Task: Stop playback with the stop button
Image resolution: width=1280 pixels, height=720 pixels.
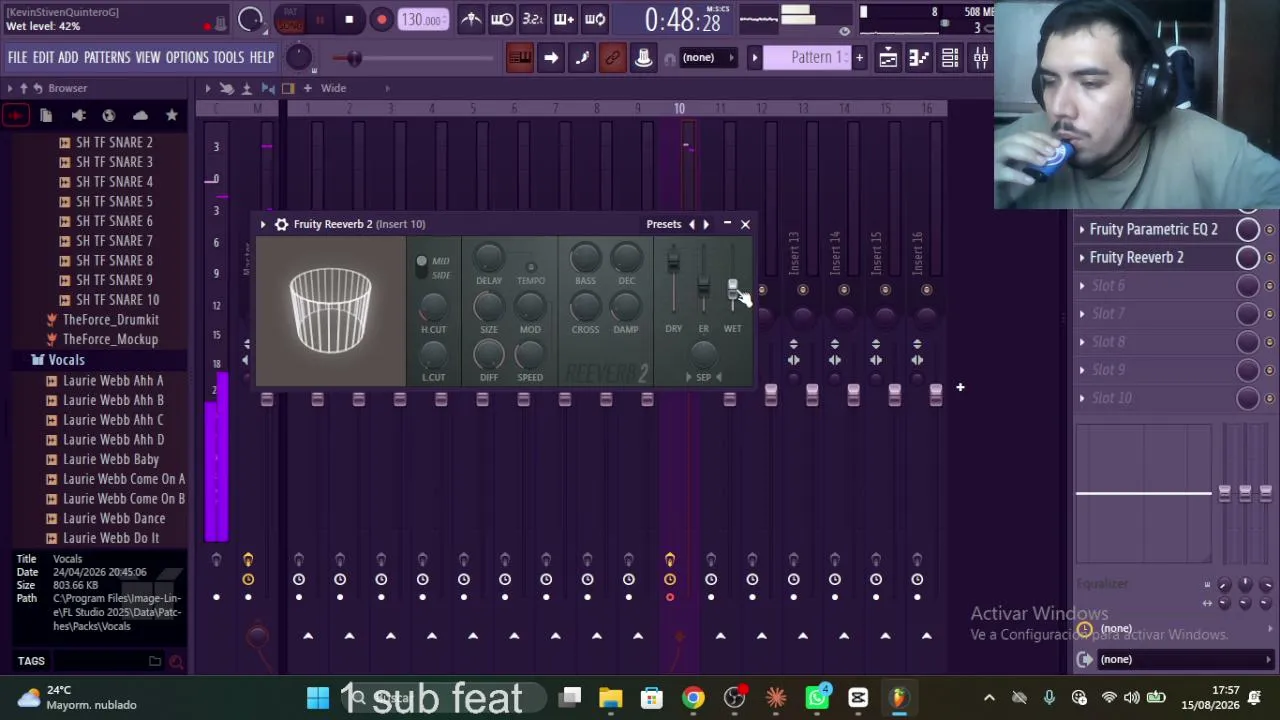Action: 349,19
